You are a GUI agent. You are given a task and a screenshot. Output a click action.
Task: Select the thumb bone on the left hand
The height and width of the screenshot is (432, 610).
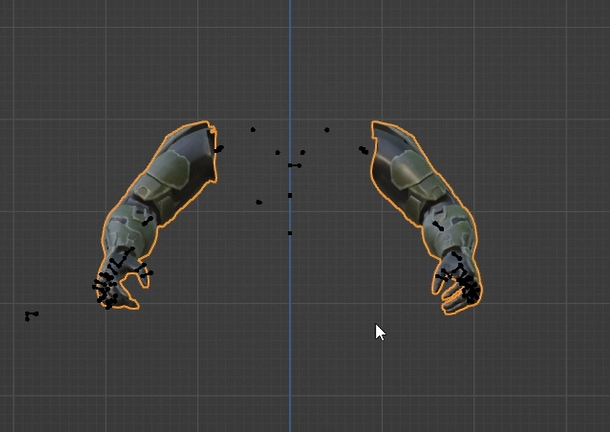click(147, 272)
